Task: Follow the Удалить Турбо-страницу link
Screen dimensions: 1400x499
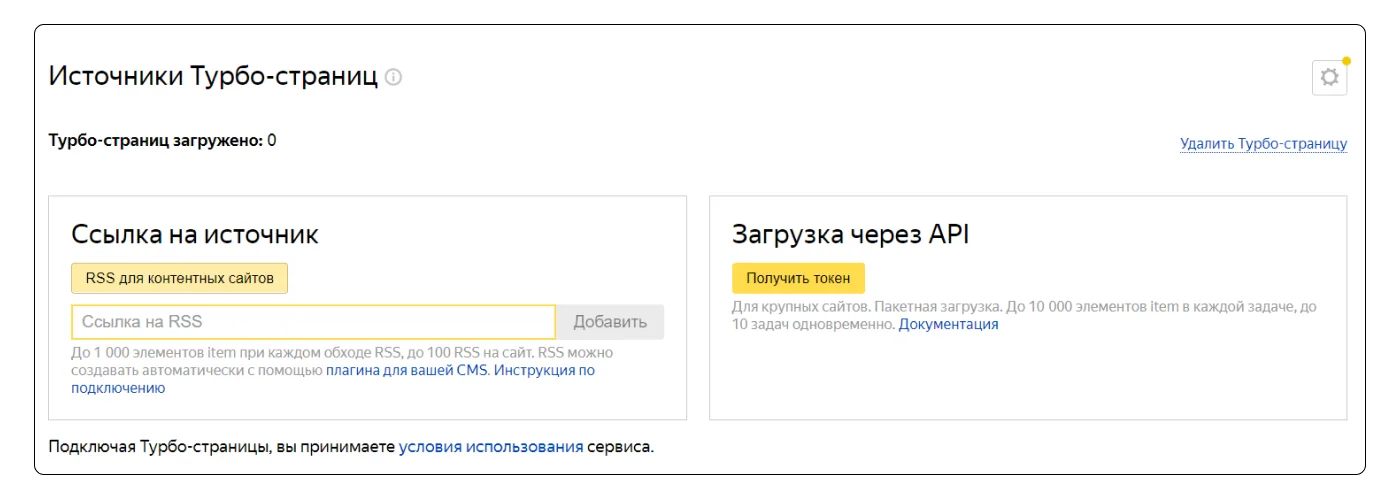Action: pyautogui.click(x=1263, y=144)
